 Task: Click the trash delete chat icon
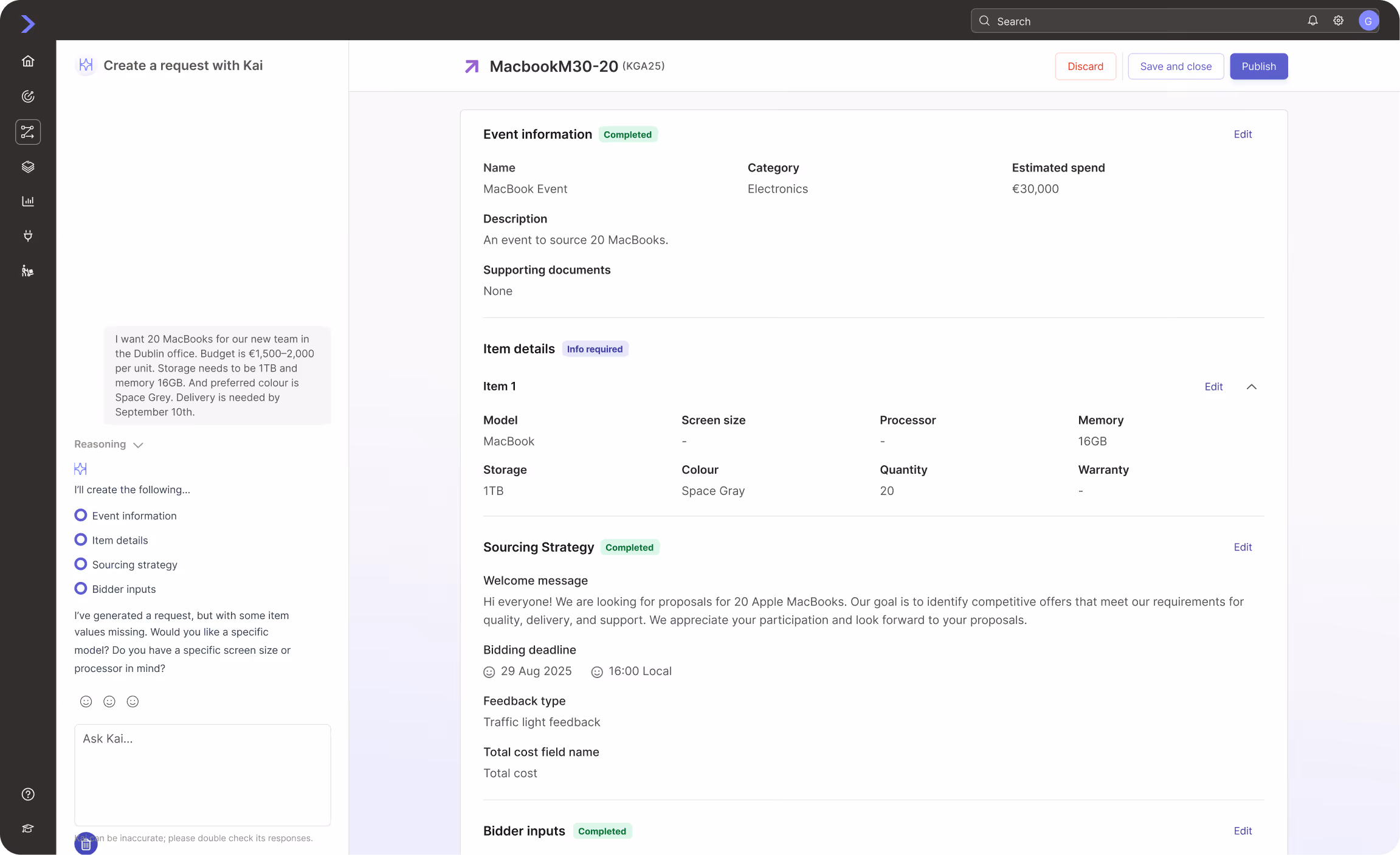[x=86, y=844]
